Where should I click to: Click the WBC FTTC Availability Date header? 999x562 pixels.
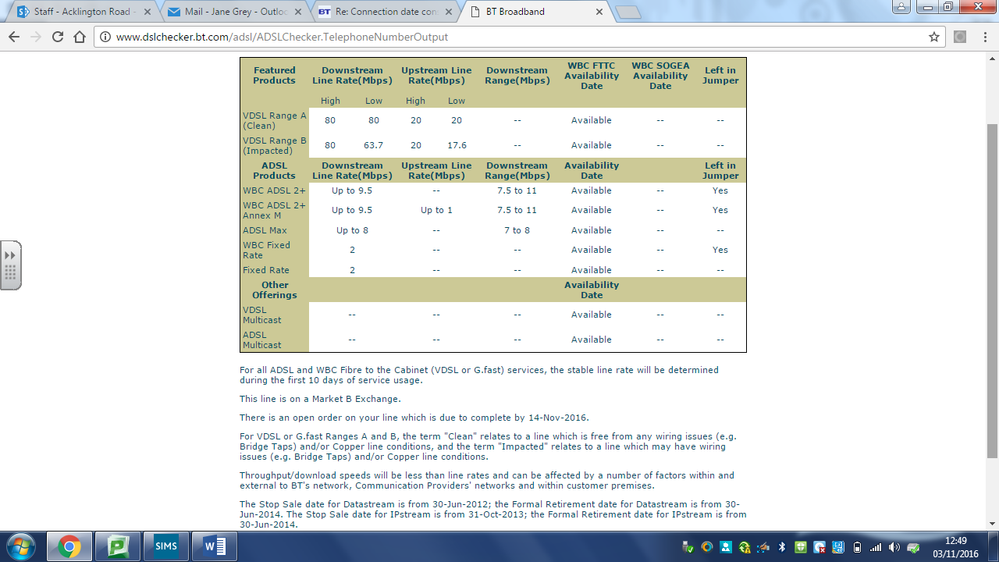pyautogui.click(x=591, y=75)
